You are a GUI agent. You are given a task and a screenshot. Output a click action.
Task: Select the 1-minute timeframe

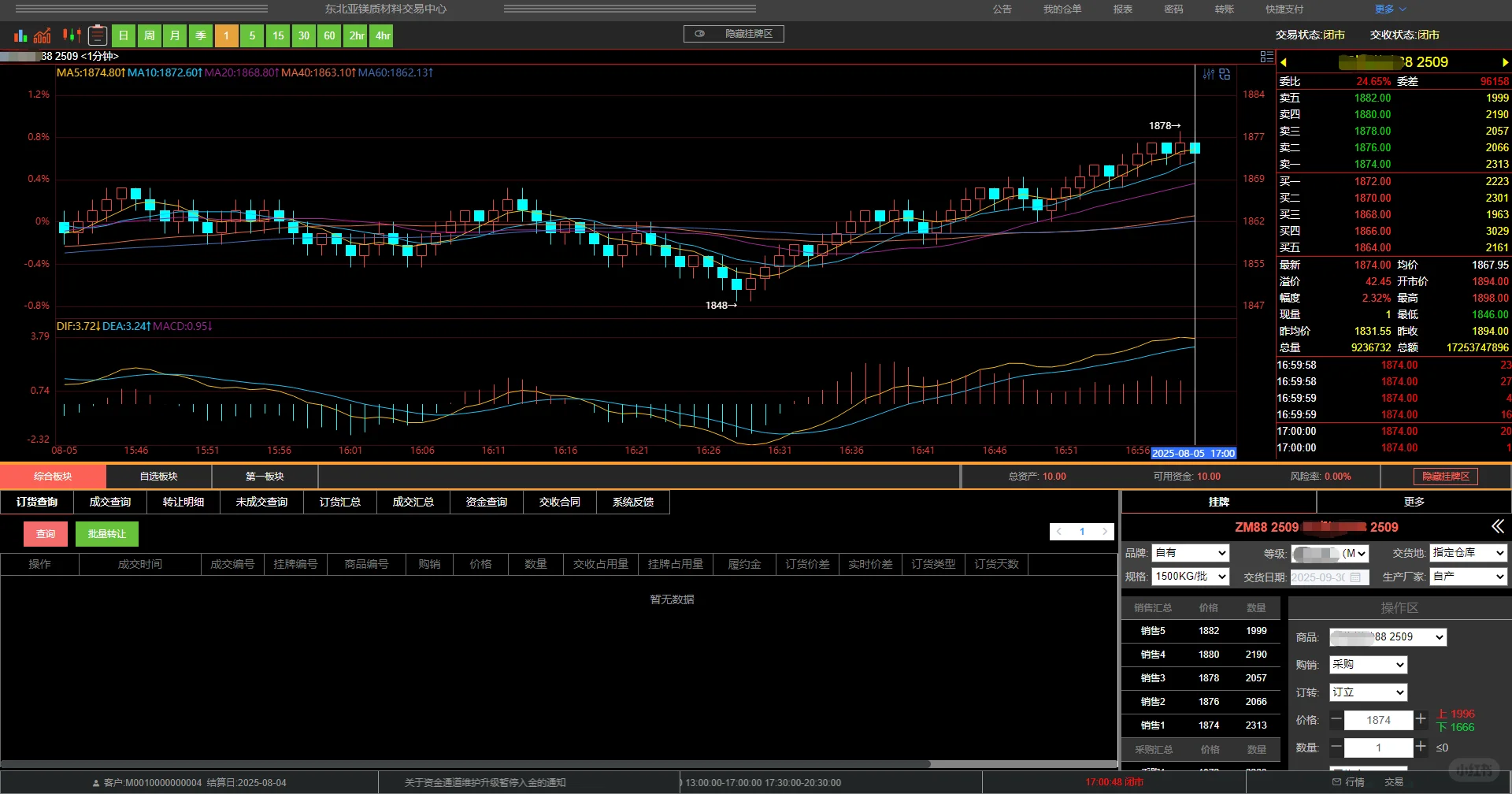point(226,35)
